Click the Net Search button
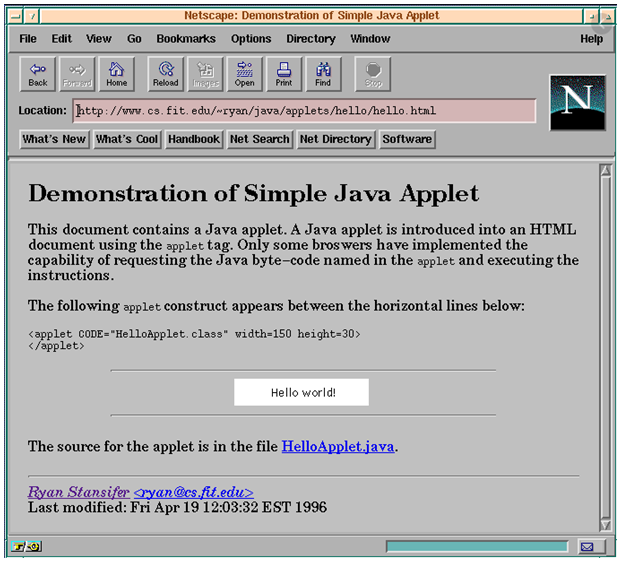 click(x=260, y=139)
